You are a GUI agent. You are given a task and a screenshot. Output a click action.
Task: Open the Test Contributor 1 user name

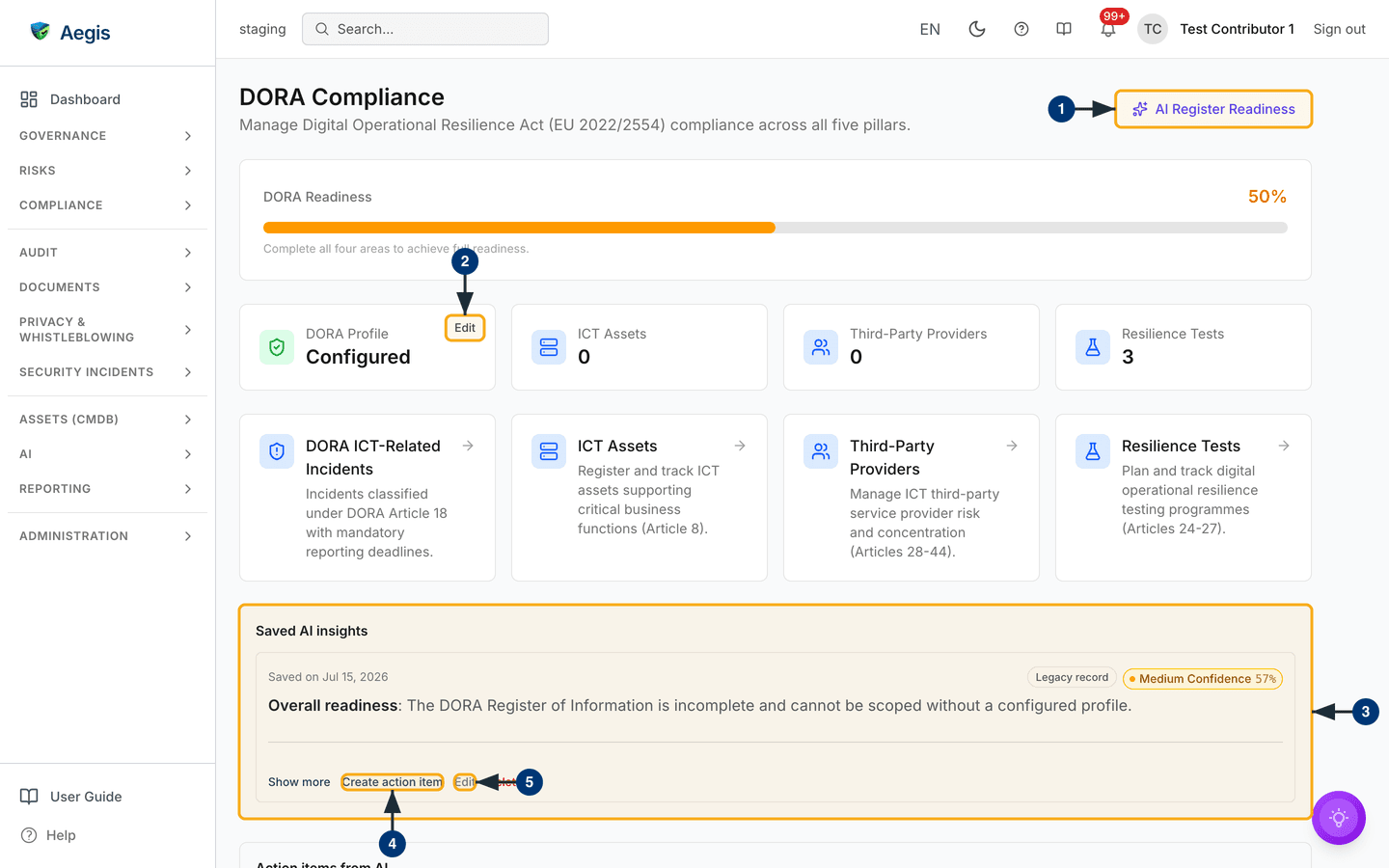click(1237, 29)
